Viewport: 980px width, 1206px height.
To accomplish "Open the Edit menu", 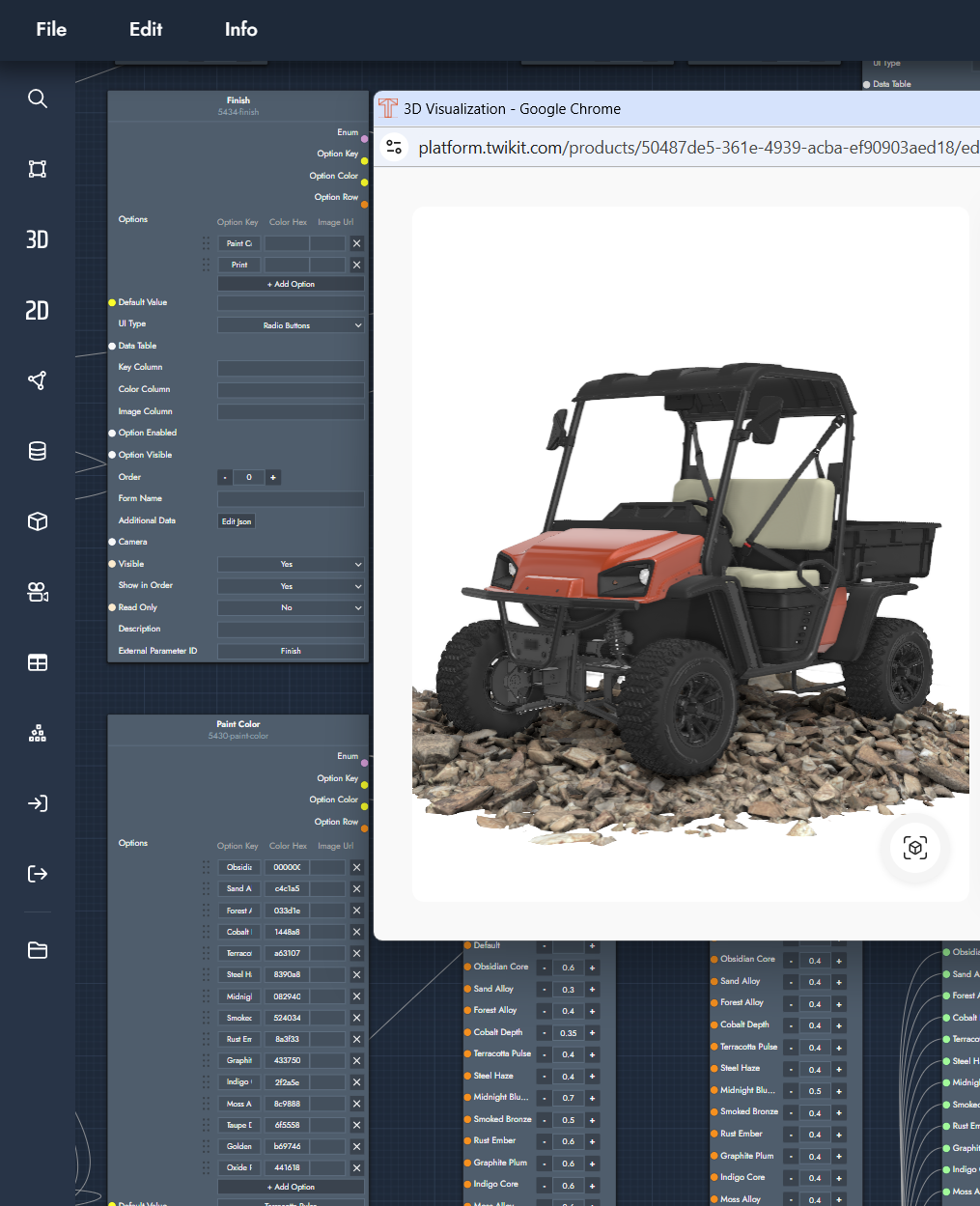I will coord(146,29).
